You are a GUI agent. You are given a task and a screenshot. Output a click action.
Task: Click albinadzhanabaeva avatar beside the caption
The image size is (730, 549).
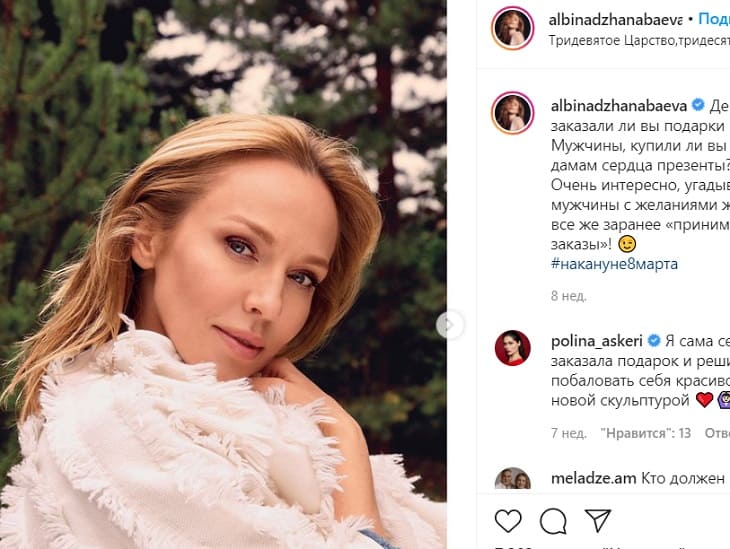click(x=512, y=113)
